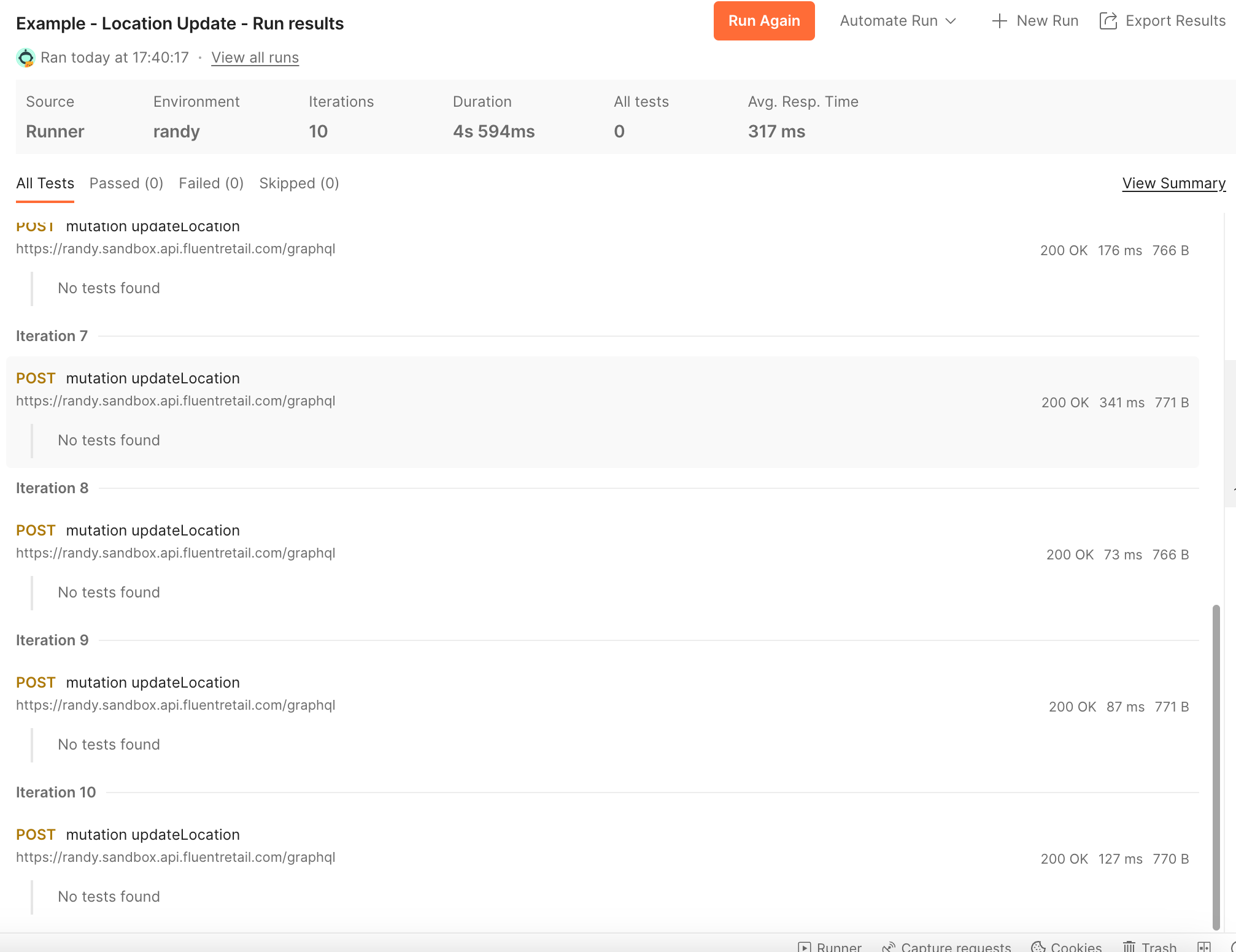Click the plus icon for New Run

(x=1000, y=21)
